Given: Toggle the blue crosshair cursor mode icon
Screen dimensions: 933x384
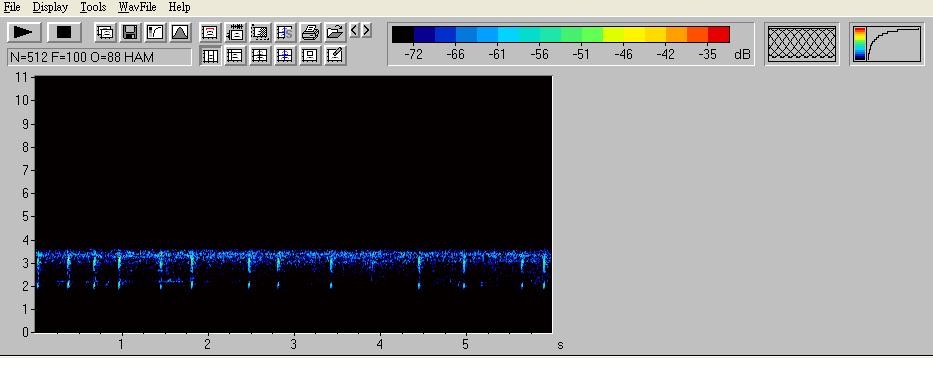Looking at the screenshot, I should [x=285, y=56].
